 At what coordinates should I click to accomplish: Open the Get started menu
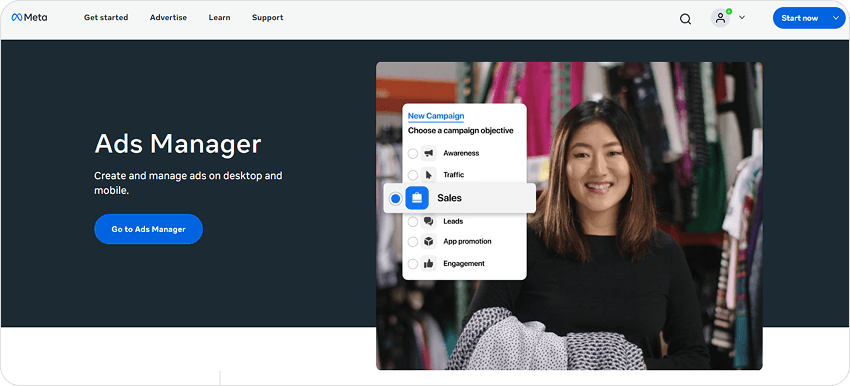pos(106,17)
